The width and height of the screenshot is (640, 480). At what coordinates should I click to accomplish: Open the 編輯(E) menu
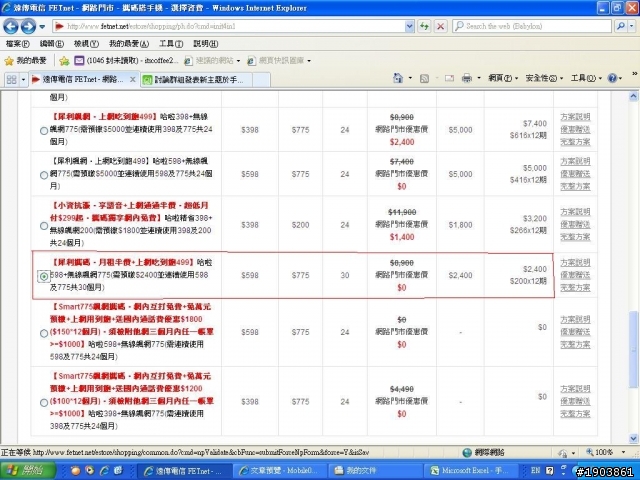51,44
